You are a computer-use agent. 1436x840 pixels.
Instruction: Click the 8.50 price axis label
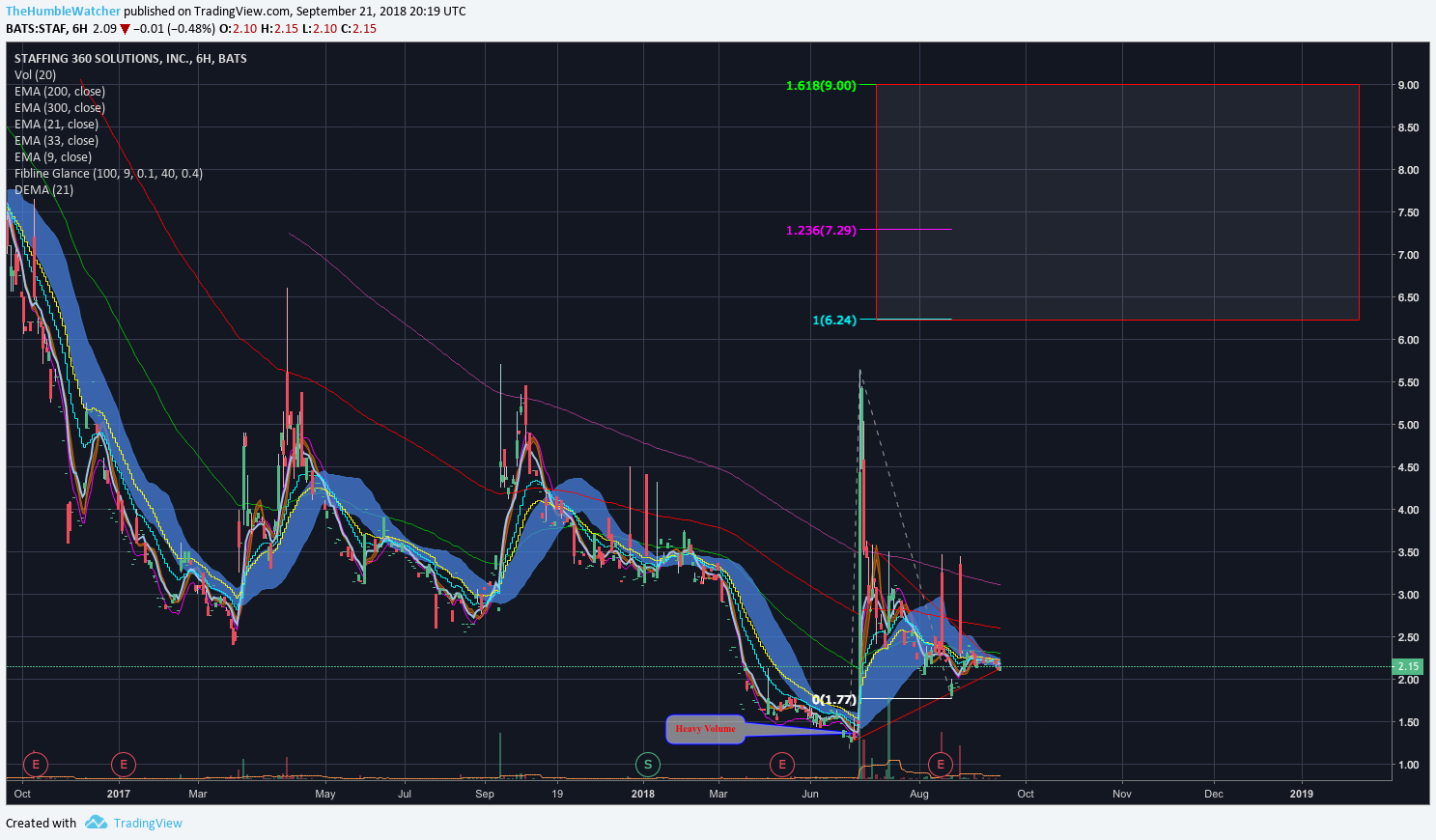[x=1408, y=127]
